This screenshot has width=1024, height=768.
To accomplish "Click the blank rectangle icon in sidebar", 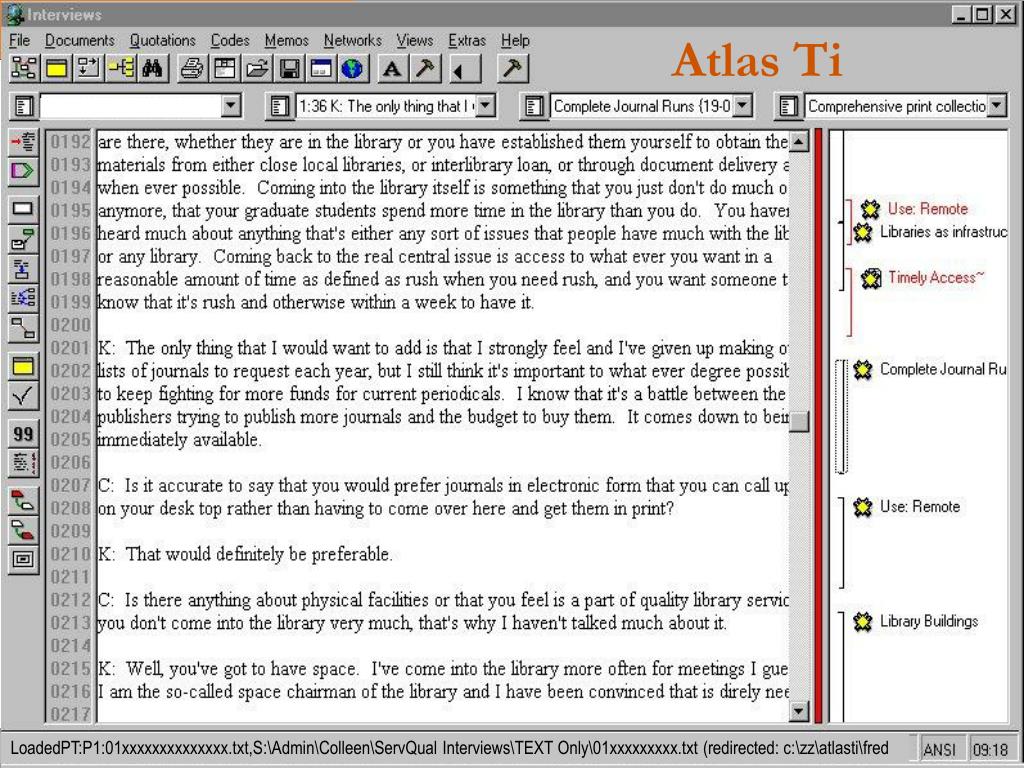I will click(x=23, y=209).
